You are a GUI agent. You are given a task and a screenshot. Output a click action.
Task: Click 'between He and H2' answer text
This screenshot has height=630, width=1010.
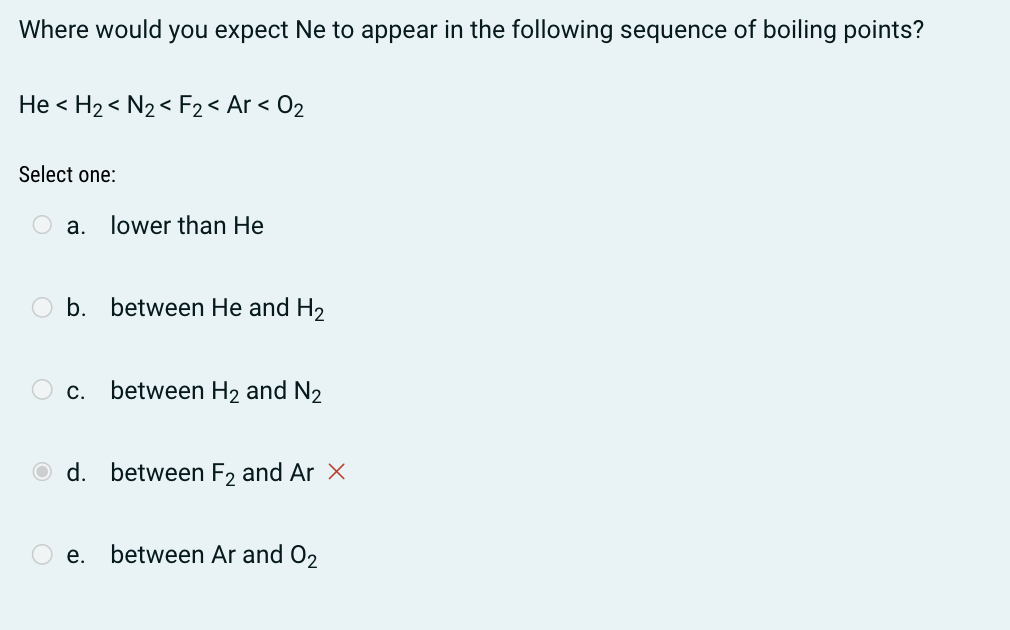click(x=217, y=309)
